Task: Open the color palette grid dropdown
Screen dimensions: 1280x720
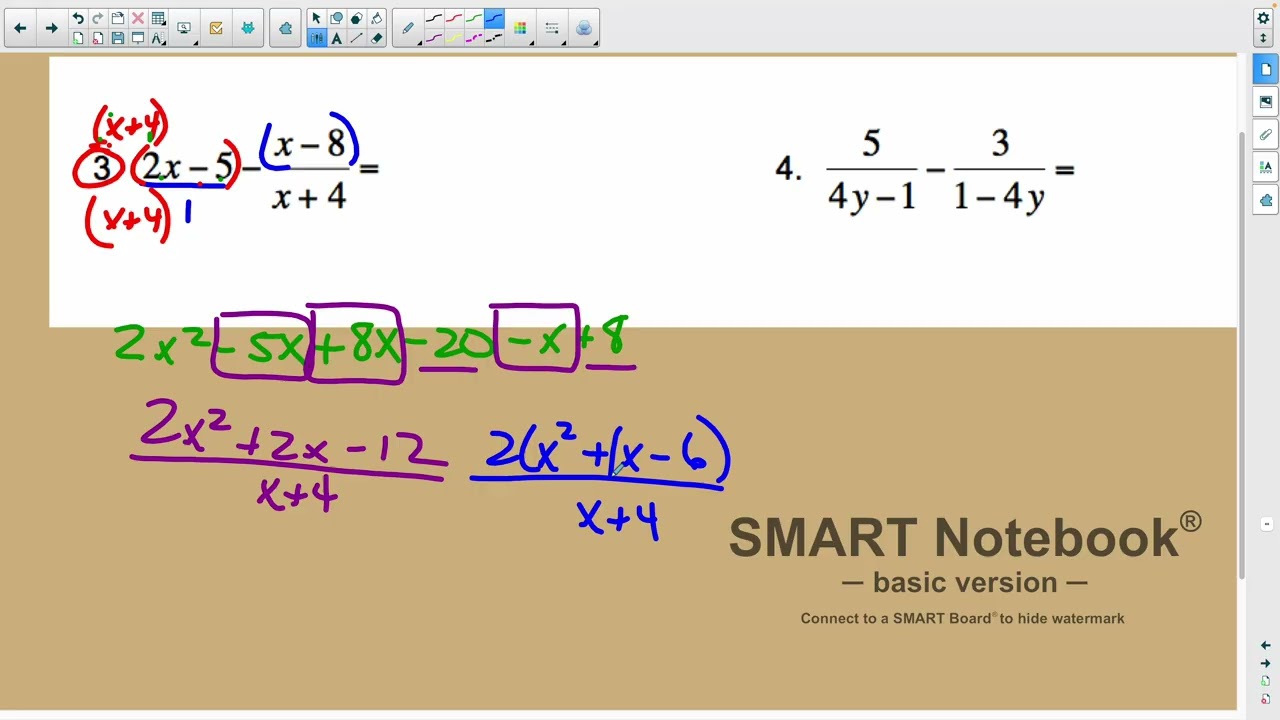Action: tap(520, 28)
